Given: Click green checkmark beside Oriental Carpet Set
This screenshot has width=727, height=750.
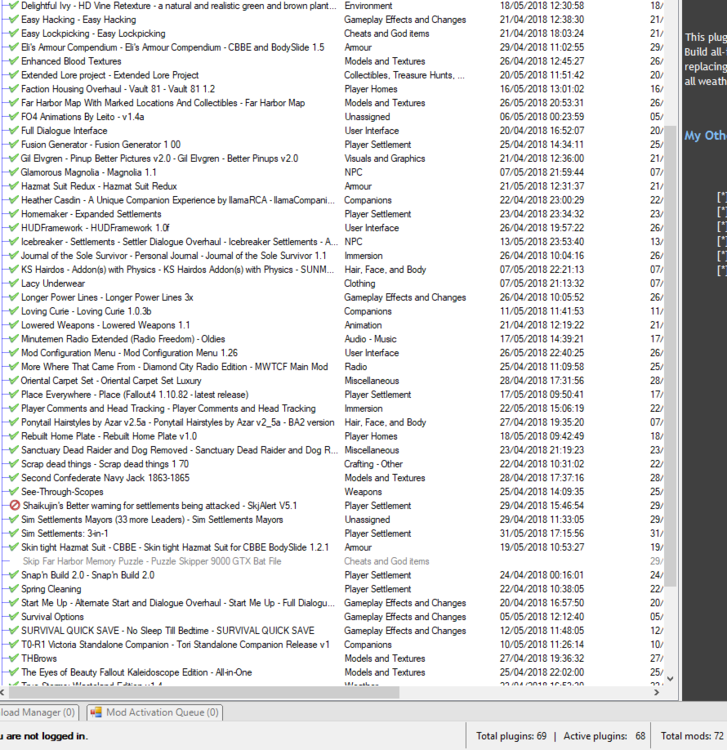Looking at the screenshot, I should tap(14, 380).
